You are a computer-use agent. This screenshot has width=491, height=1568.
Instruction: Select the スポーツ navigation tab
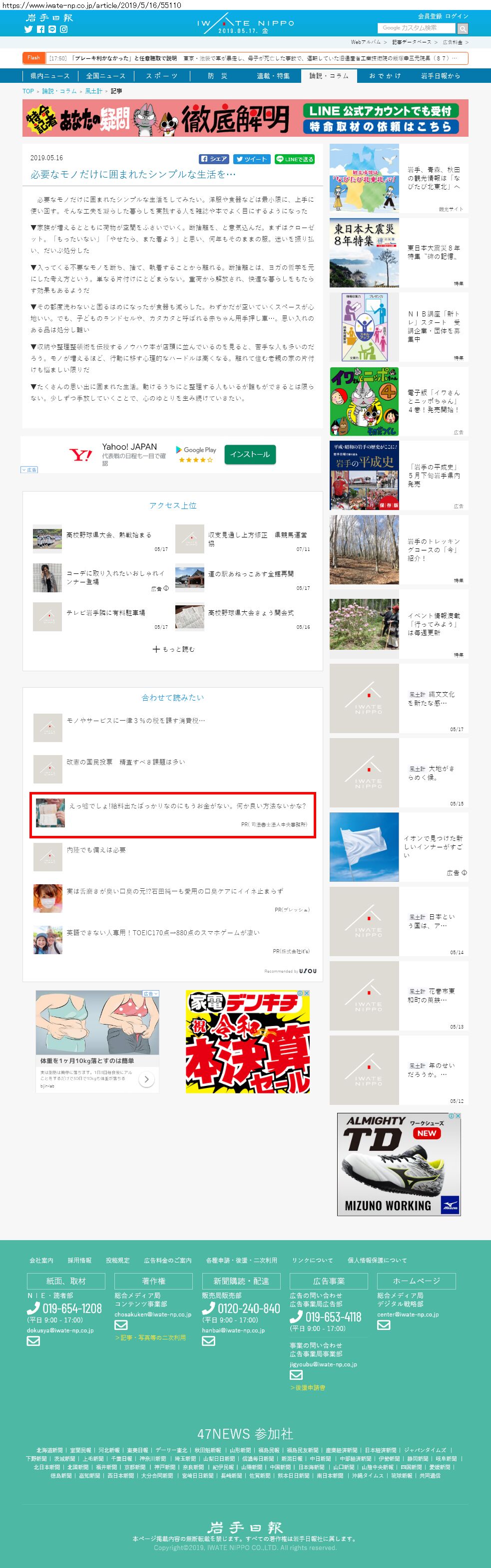click(x=161, y=76)
